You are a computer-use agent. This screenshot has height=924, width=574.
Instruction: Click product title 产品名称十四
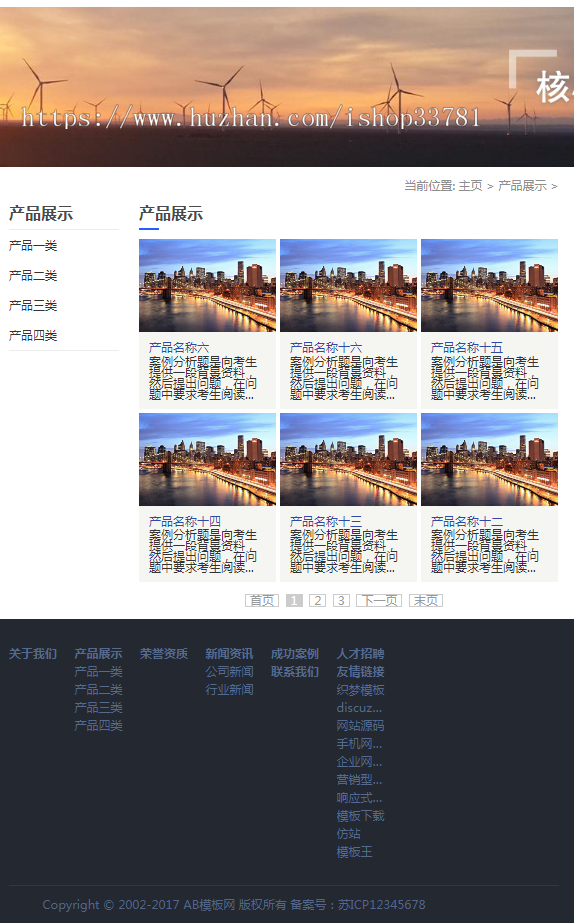click(185, 522)
